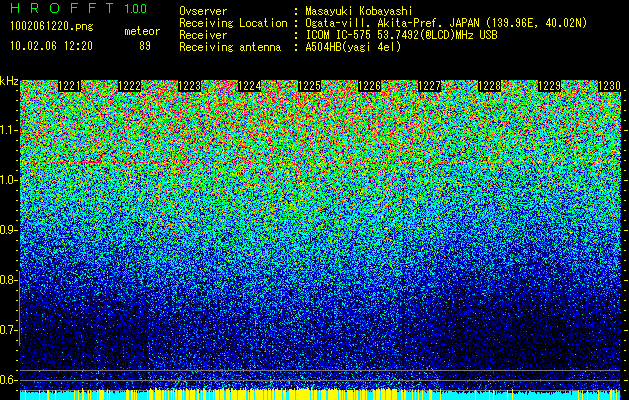Screen dimensions: 629x400
Task: Click the HROFFT 1.0.0 title text
Action: [78, 8]
